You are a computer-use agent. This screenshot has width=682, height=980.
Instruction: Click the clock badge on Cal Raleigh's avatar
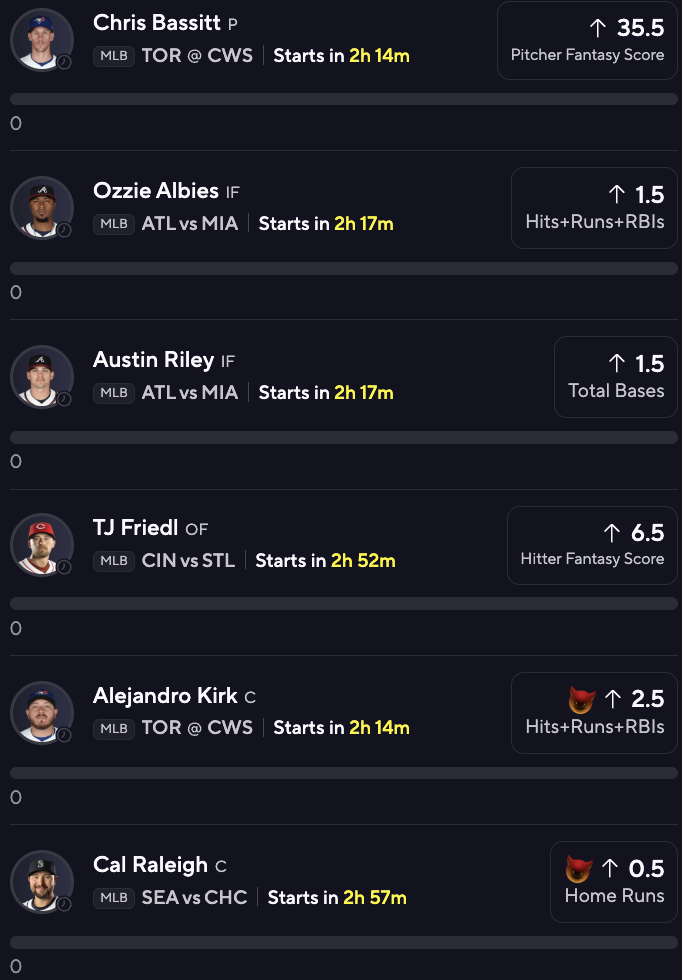tap(64, 903)
